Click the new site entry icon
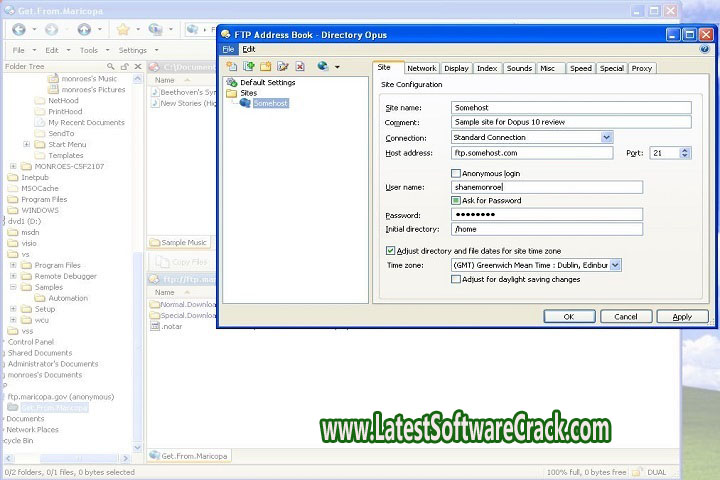This screenshot has height=480, width=720. coord(231,67)
